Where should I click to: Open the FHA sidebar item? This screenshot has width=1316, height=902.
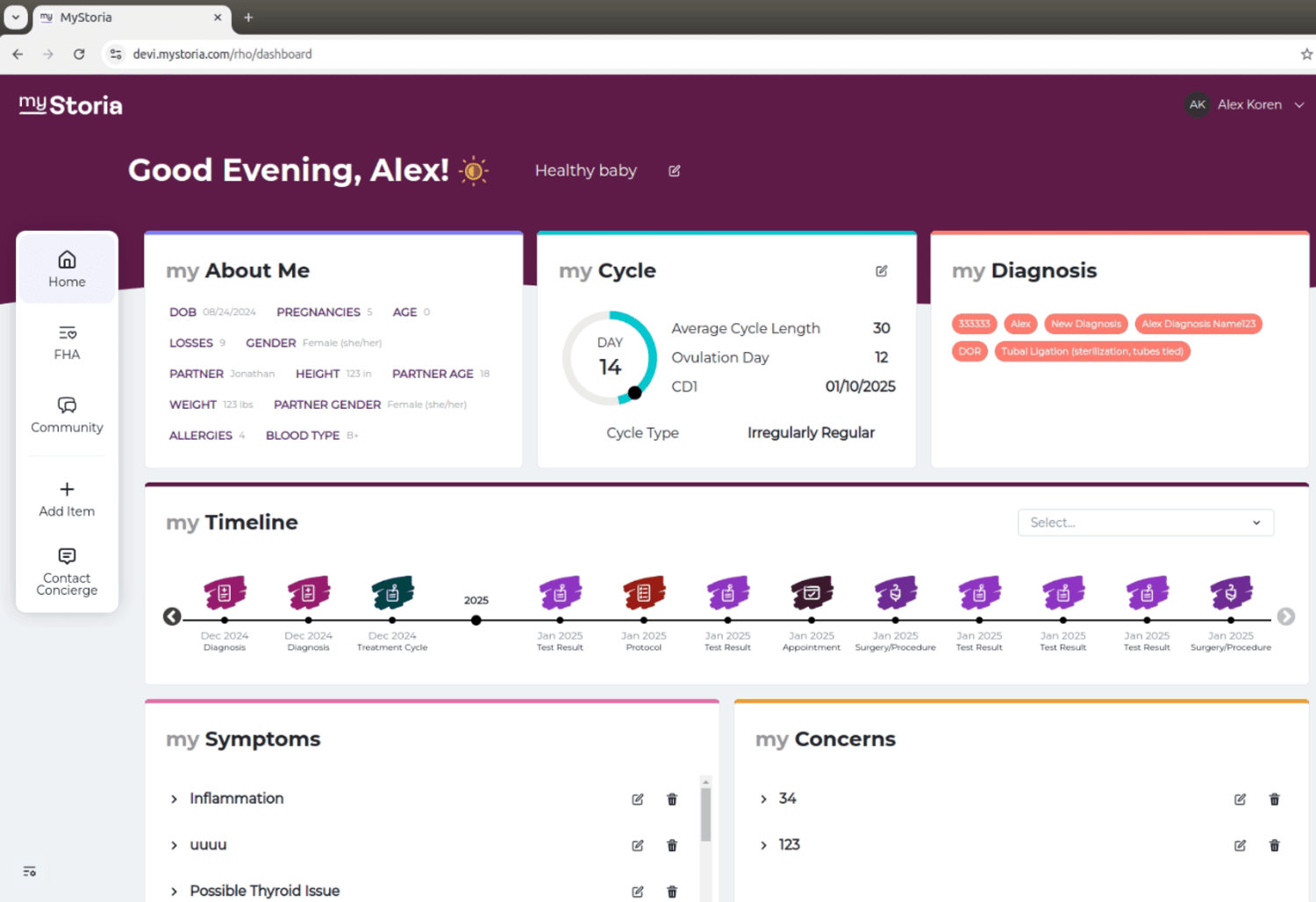tap(67, 342)
